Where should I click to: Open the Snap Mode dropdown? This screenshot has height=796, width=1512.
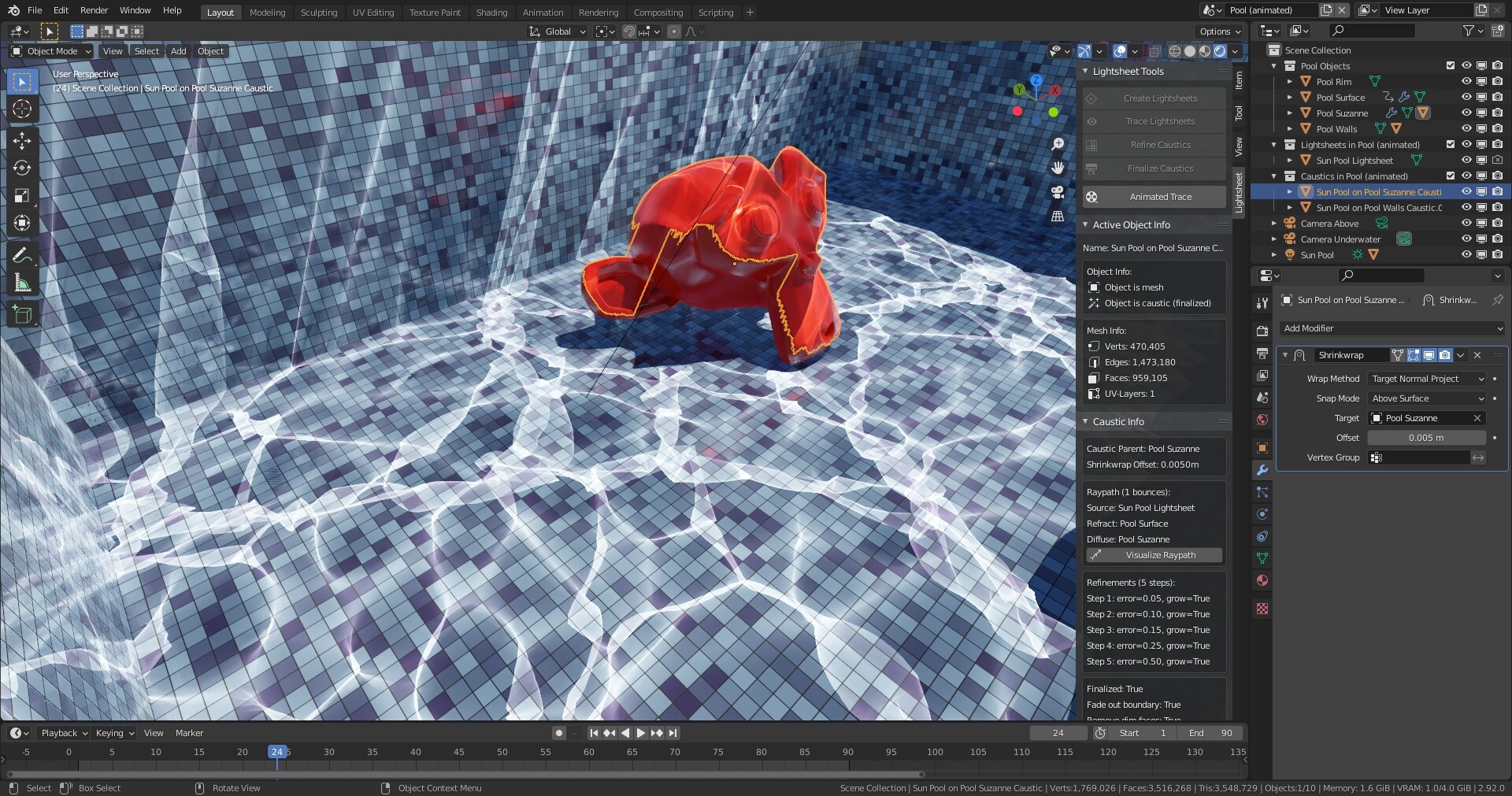1426,398
